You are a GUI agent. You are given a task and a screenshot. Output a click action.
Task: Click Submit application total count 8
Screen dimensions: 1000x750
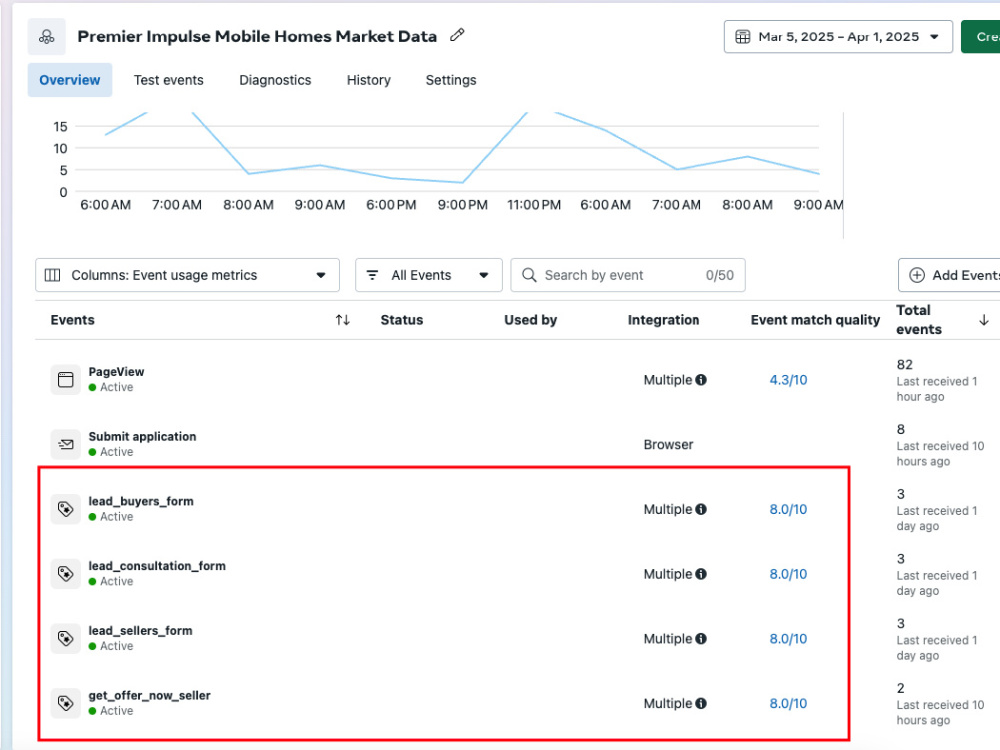(901, 429)
